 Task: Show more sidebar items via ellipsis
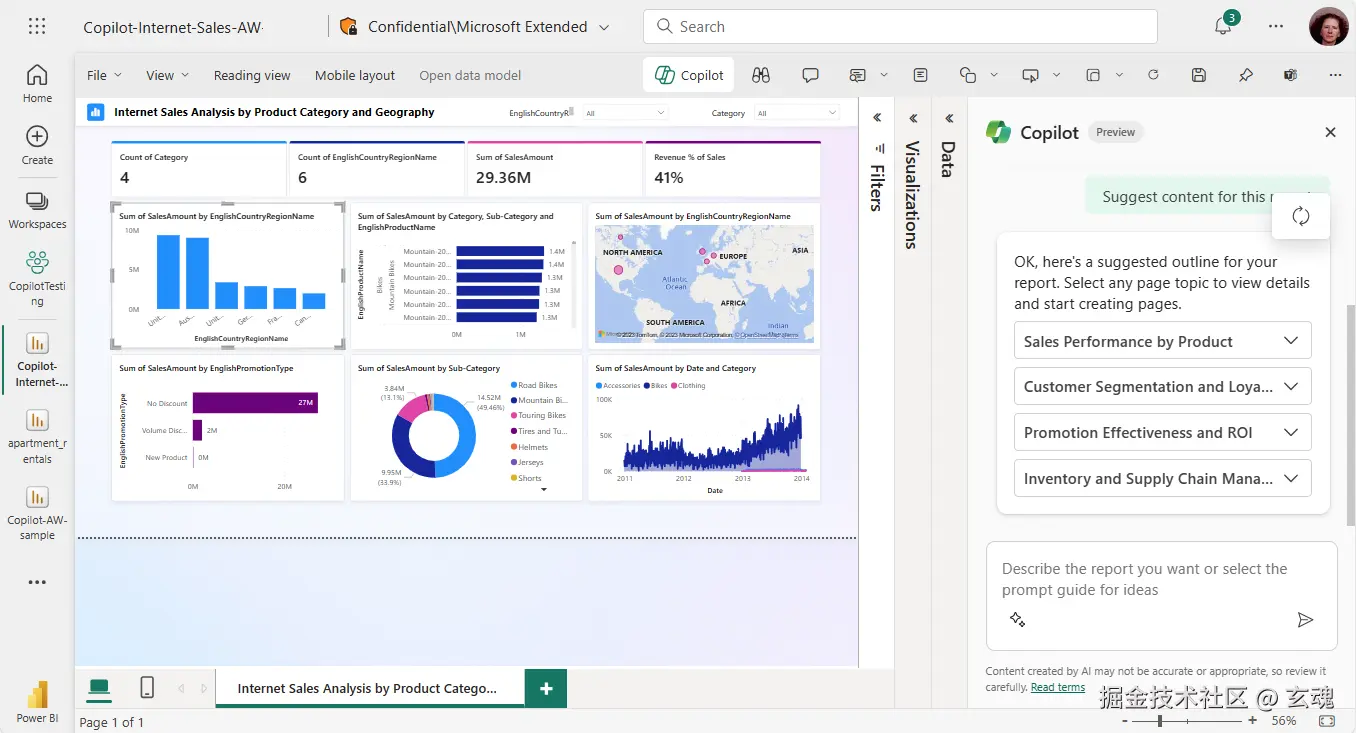[37, 582]
